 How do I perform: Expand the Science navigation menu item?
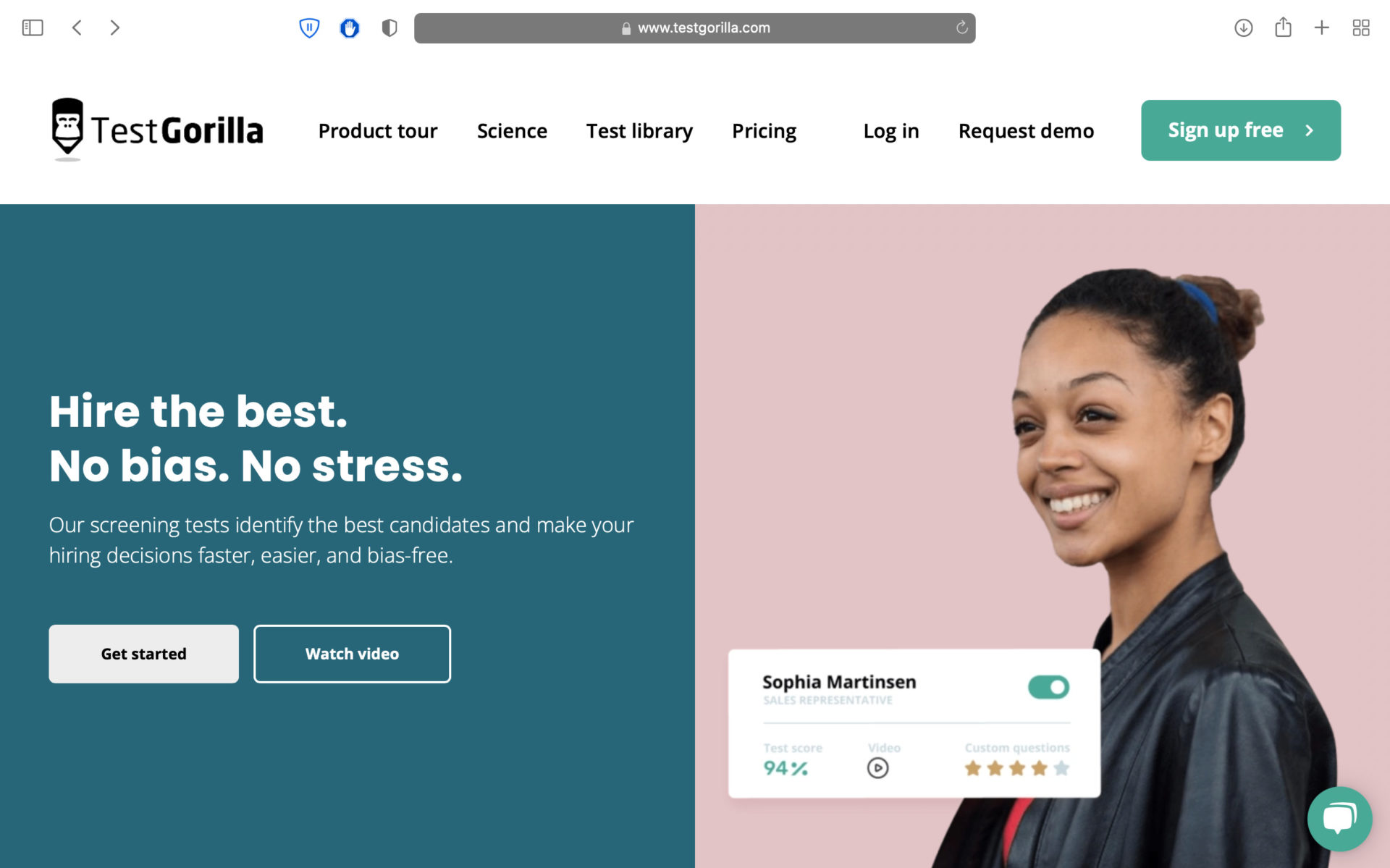(512, 130)
